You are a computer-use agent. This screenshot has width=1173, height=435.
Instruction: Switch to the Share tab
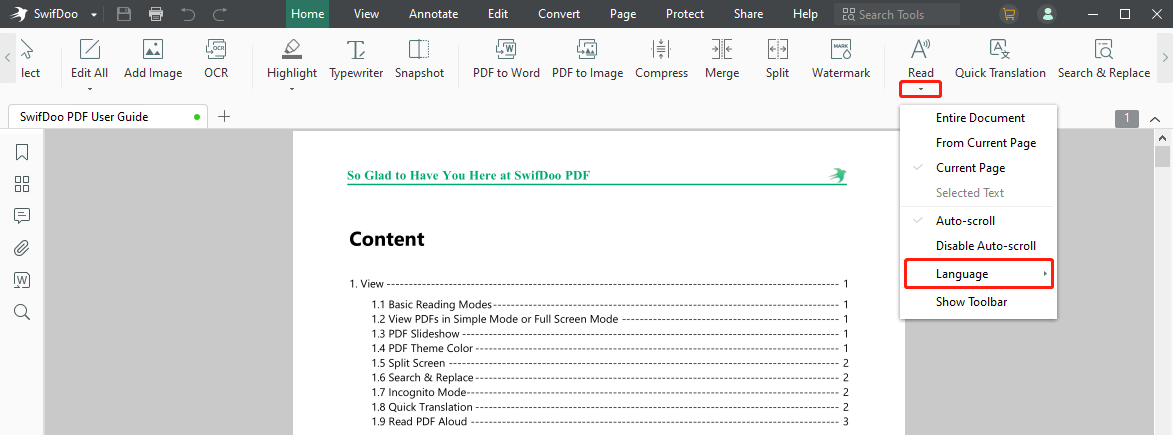[x=748, y=14]
